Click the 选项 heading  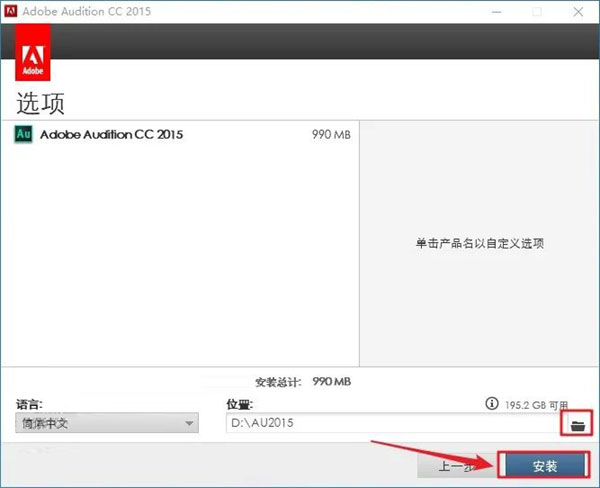coord(41,103)
